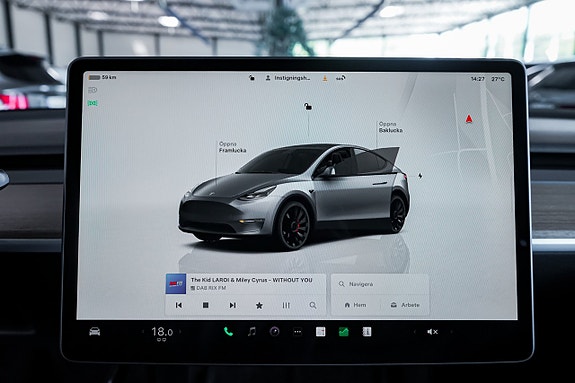The width and height of the screenshot is (575, 383).
Task: Tap the charge port lightning icon
Action: 420,176
